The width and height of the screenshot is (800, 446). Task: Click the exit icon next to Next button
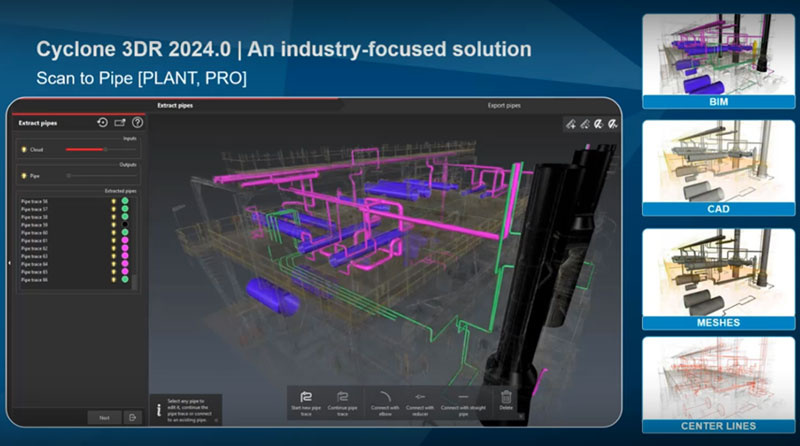point(133,417)
